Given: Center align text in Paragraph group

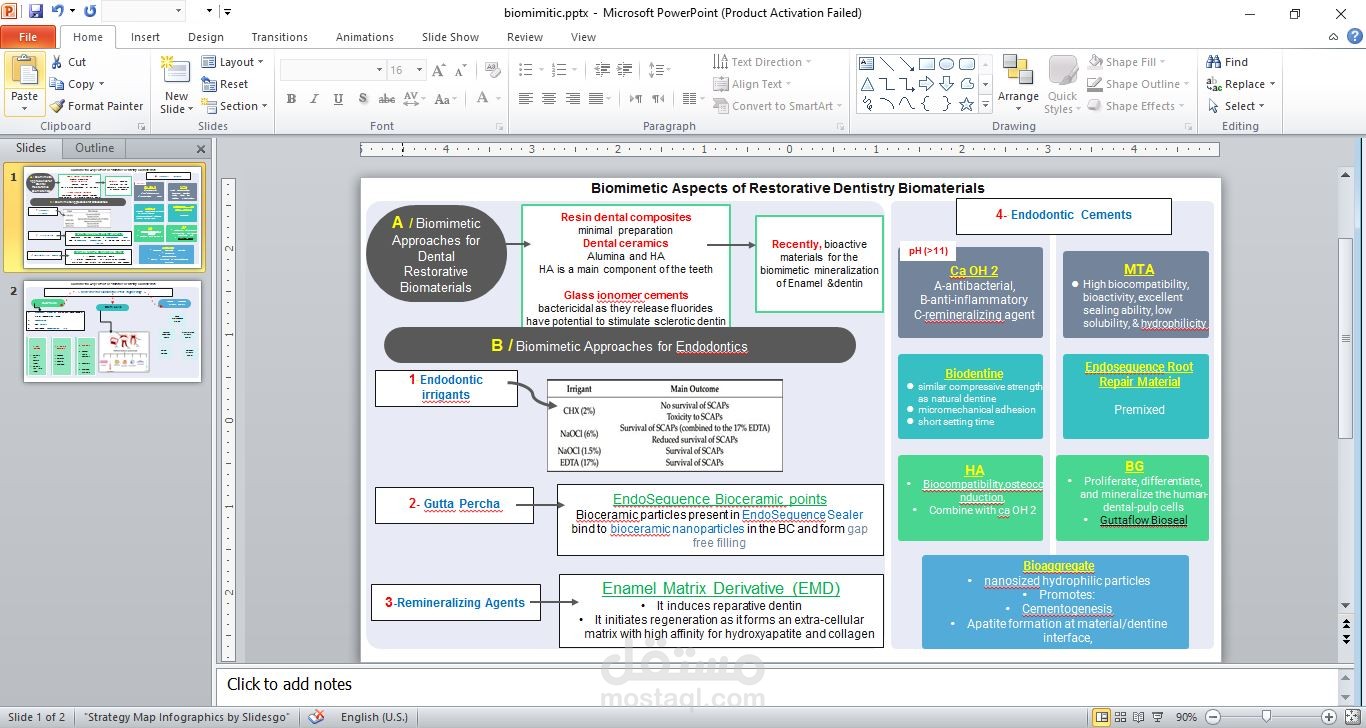Looking at the screenshot, I should click(549, 98).
